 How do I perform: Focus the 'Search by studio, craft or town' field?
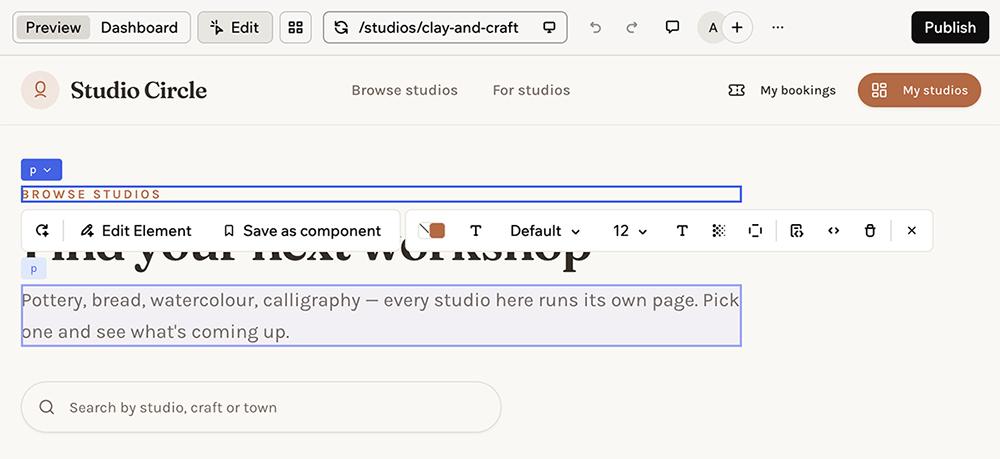(261, 407)
